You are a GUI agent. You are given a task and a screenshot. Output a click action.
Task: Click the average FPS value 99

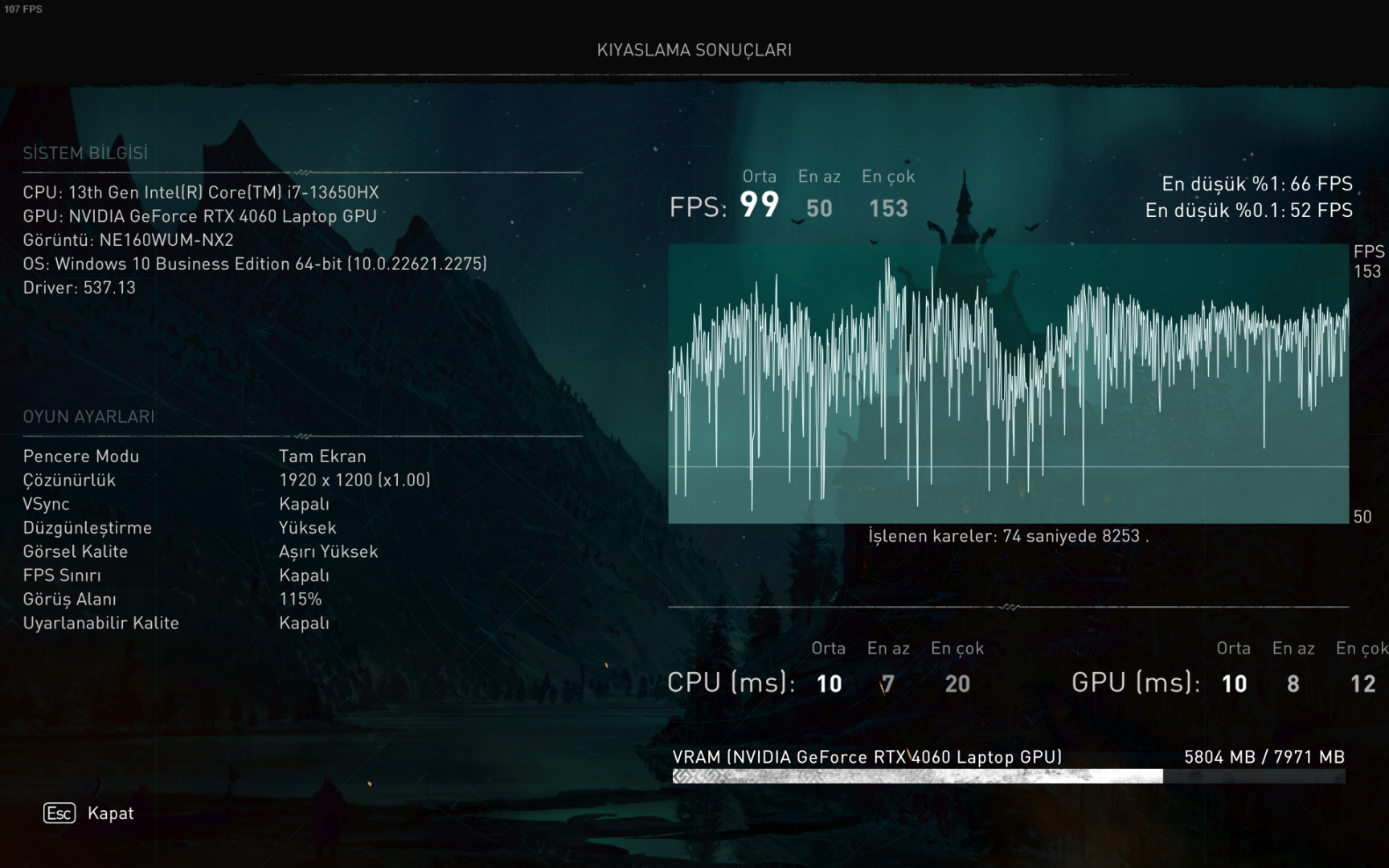pos(760,205)
